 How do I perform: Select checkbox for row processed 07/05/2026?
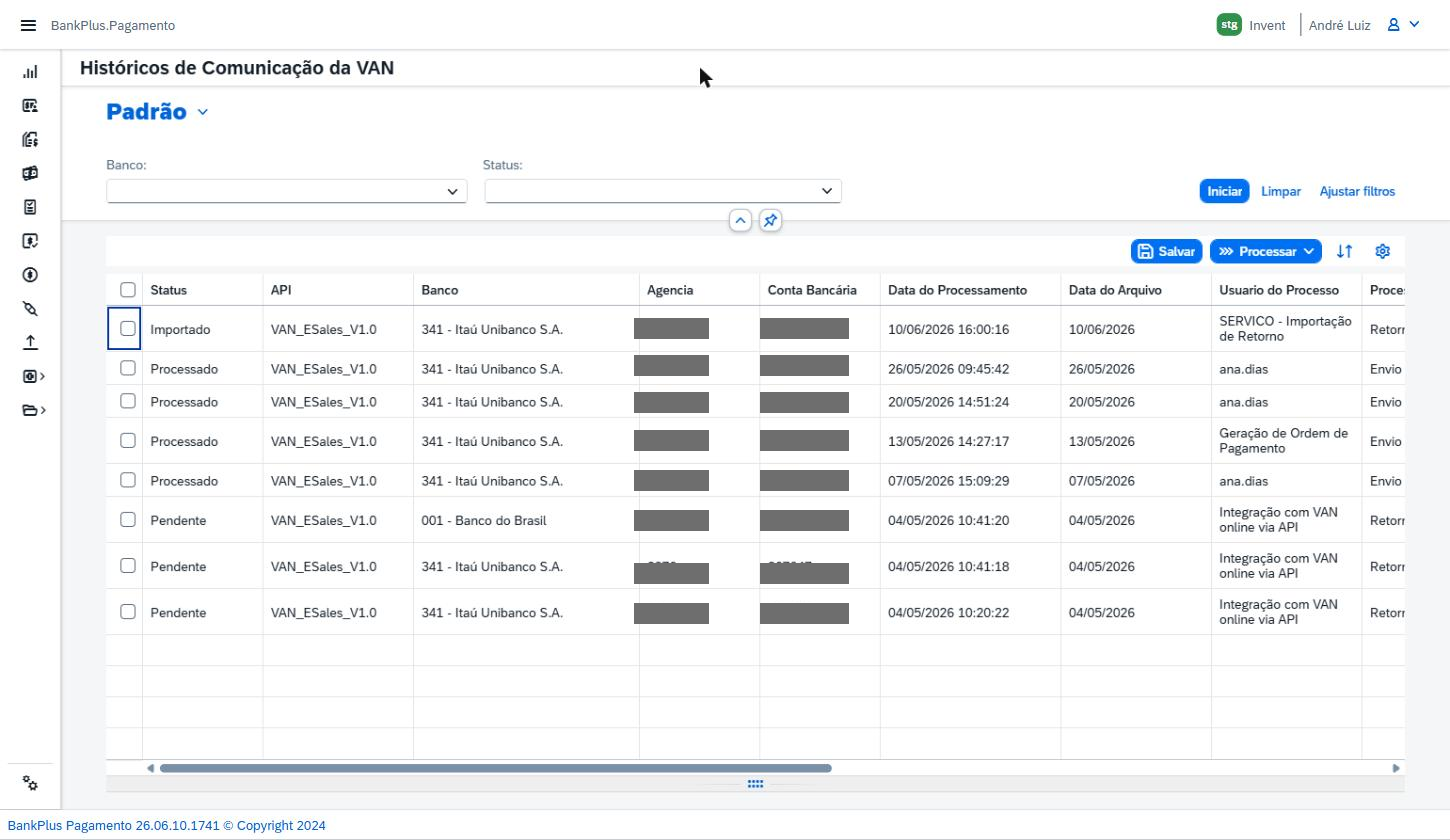[128, 480]
